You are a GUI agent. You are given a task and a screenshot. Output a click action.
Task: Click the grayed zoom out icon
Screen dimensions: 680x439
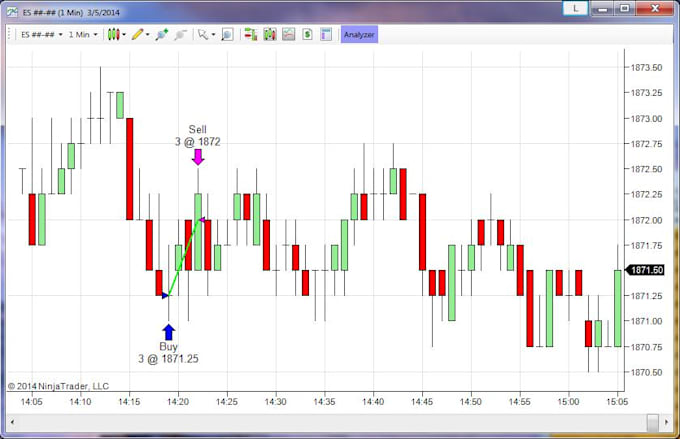click(x=180, y=35)
